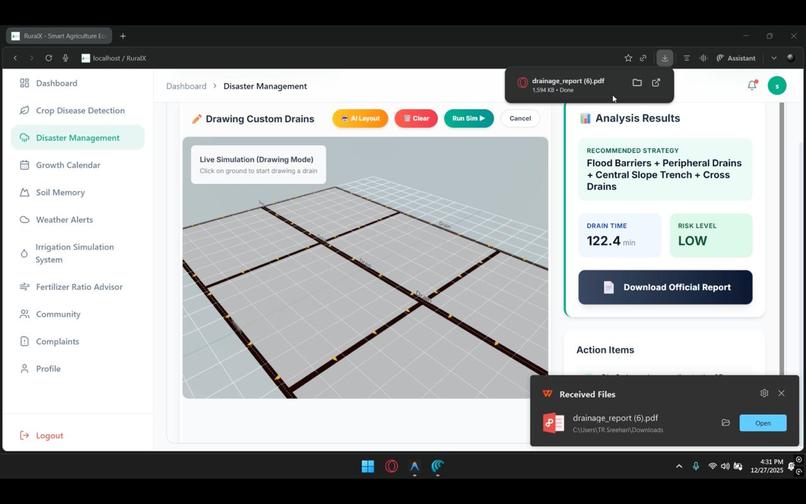
Task: Click browser profile circle icon
Action: [791, 58]
